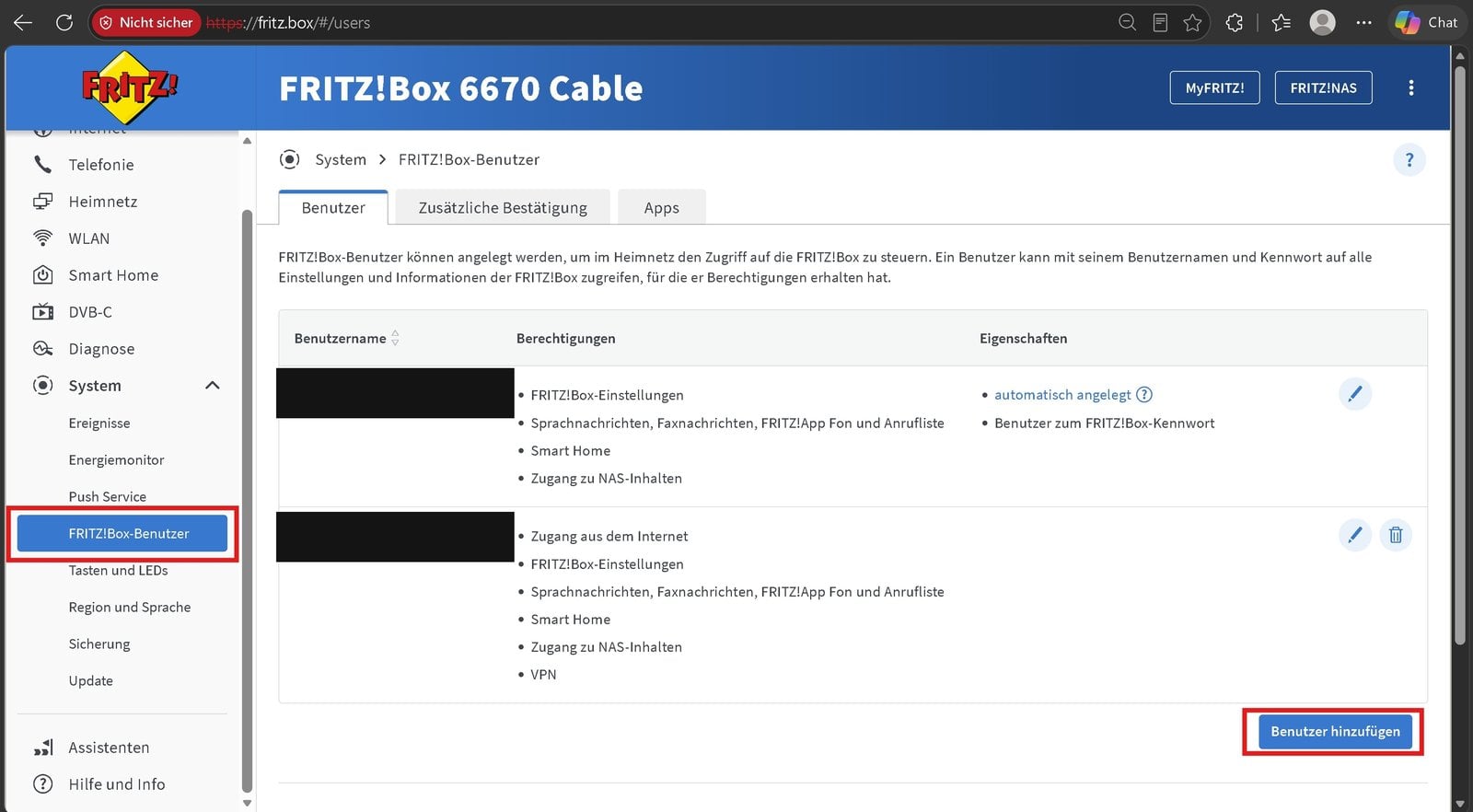Open the page help question mark button
Screen dimensions: 1473x812
coord(1409,159)
